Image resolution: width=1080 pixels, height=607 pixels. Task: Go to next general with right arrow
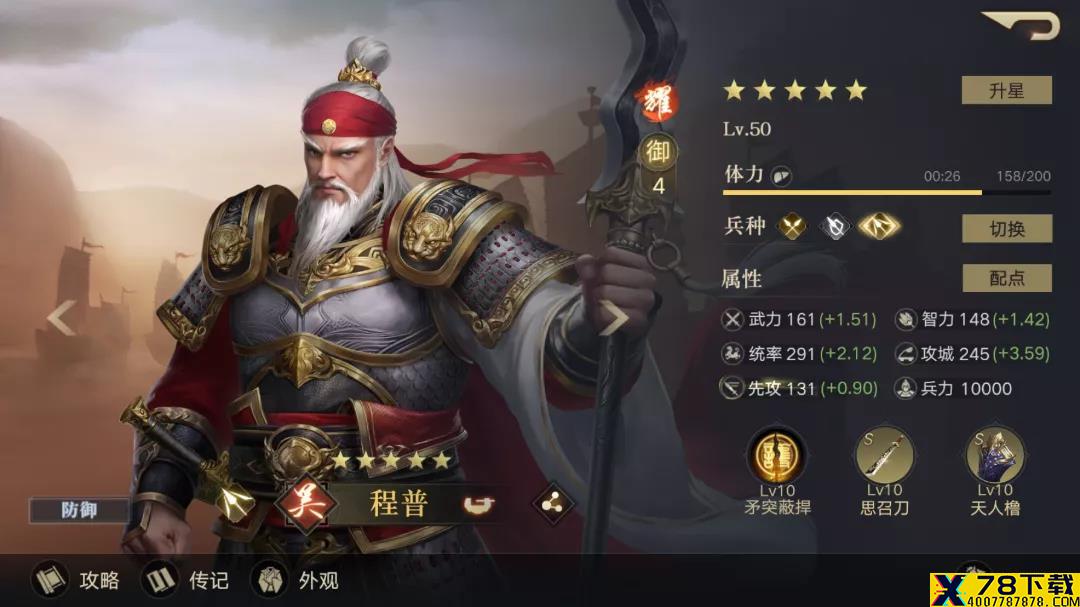(613, 318)
